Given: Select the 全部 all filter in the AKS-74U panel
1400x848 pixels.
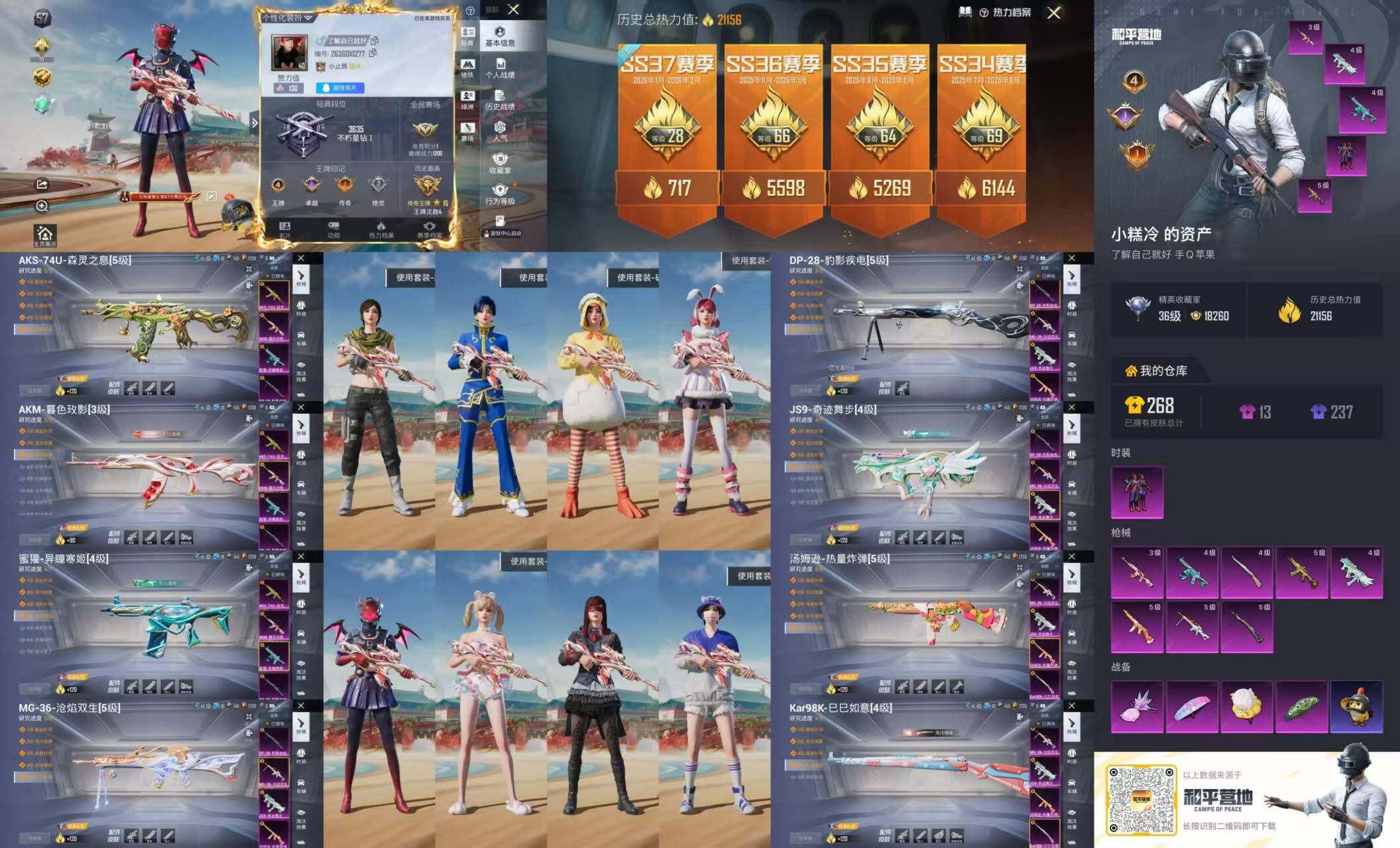Looking at the screenshot, I should coord(274,268).
